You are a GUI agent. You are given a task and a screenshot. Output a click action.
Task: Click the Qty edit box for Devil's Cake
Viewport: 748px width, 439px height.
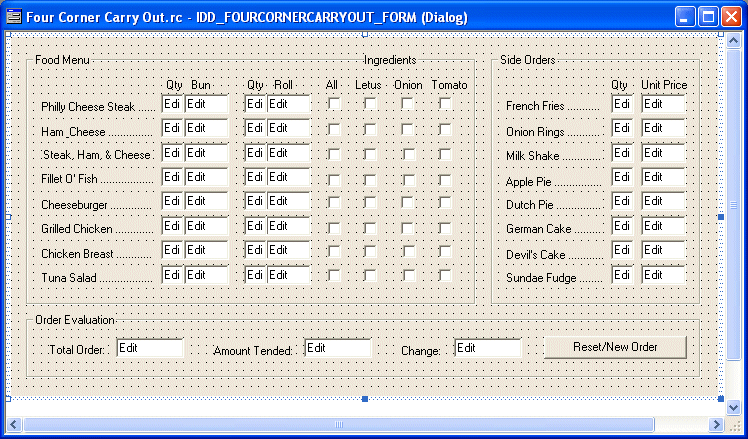(x=622, y=250)
